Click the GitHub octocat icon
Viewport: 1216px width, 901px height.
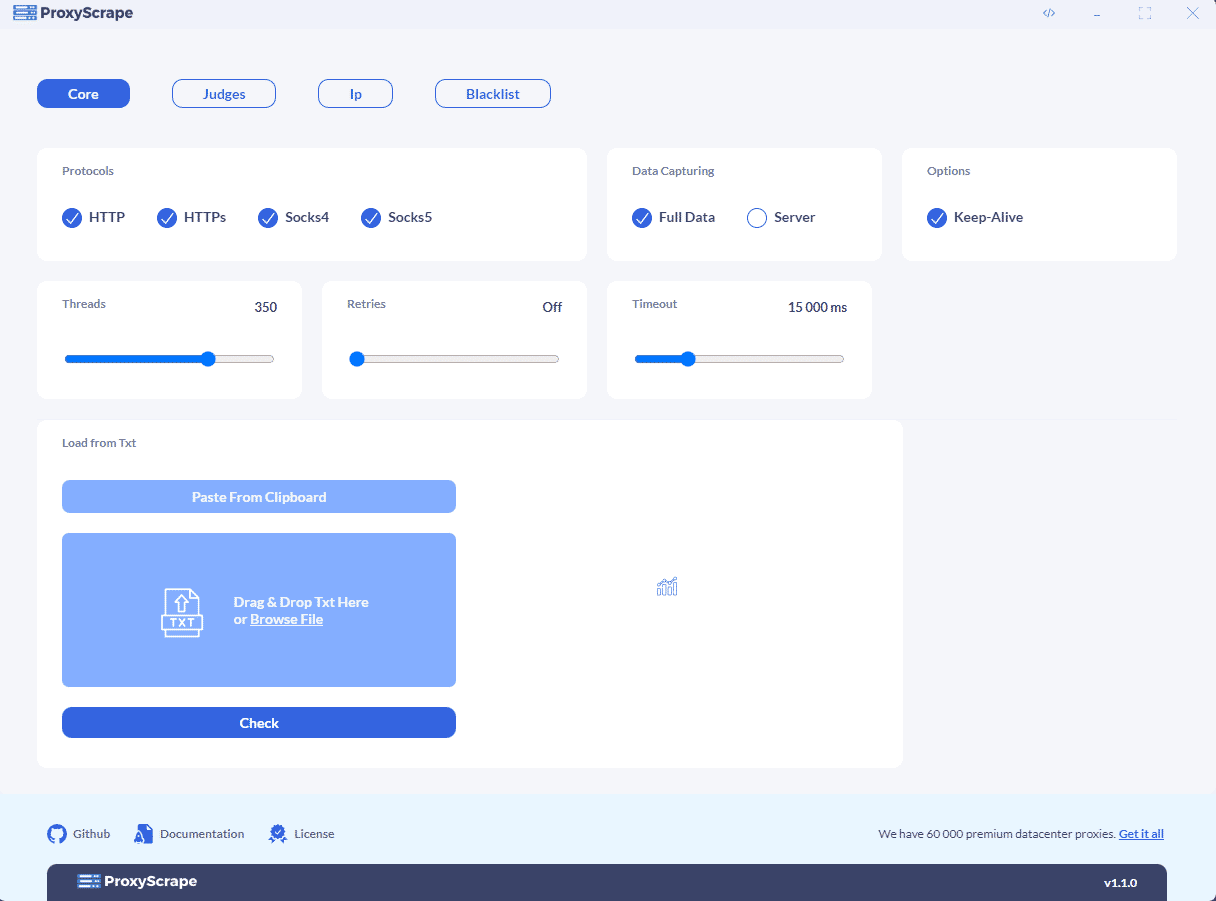point(57,834)
